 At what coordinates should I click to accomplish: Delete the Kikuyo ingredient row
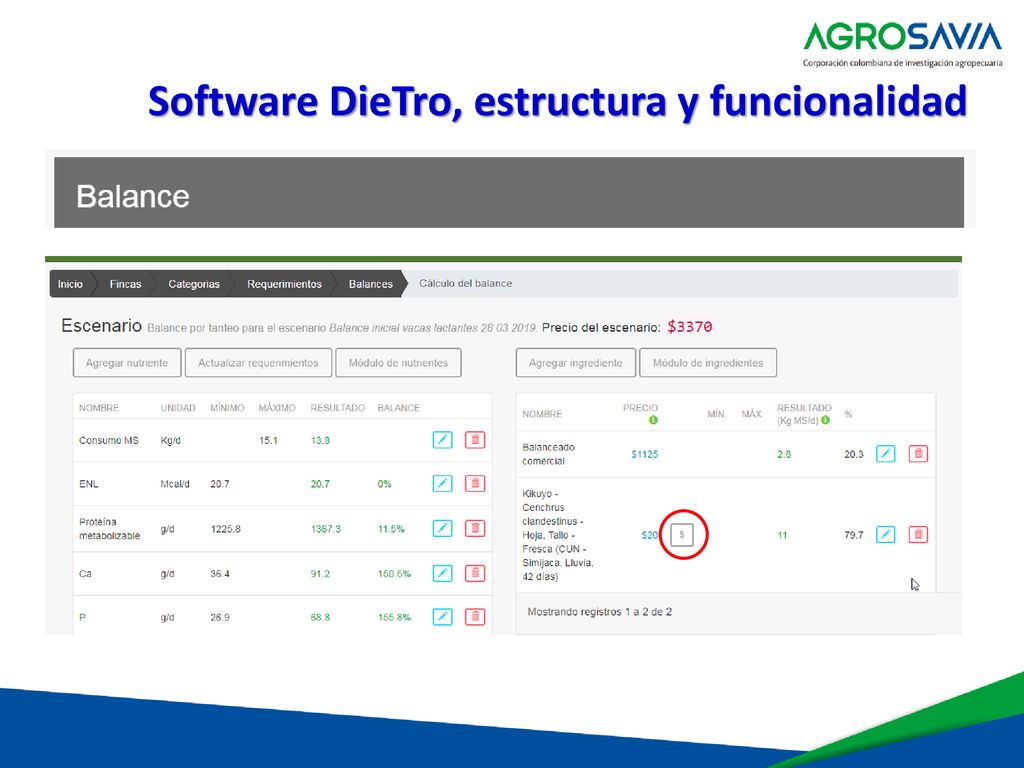coord(918,534)
